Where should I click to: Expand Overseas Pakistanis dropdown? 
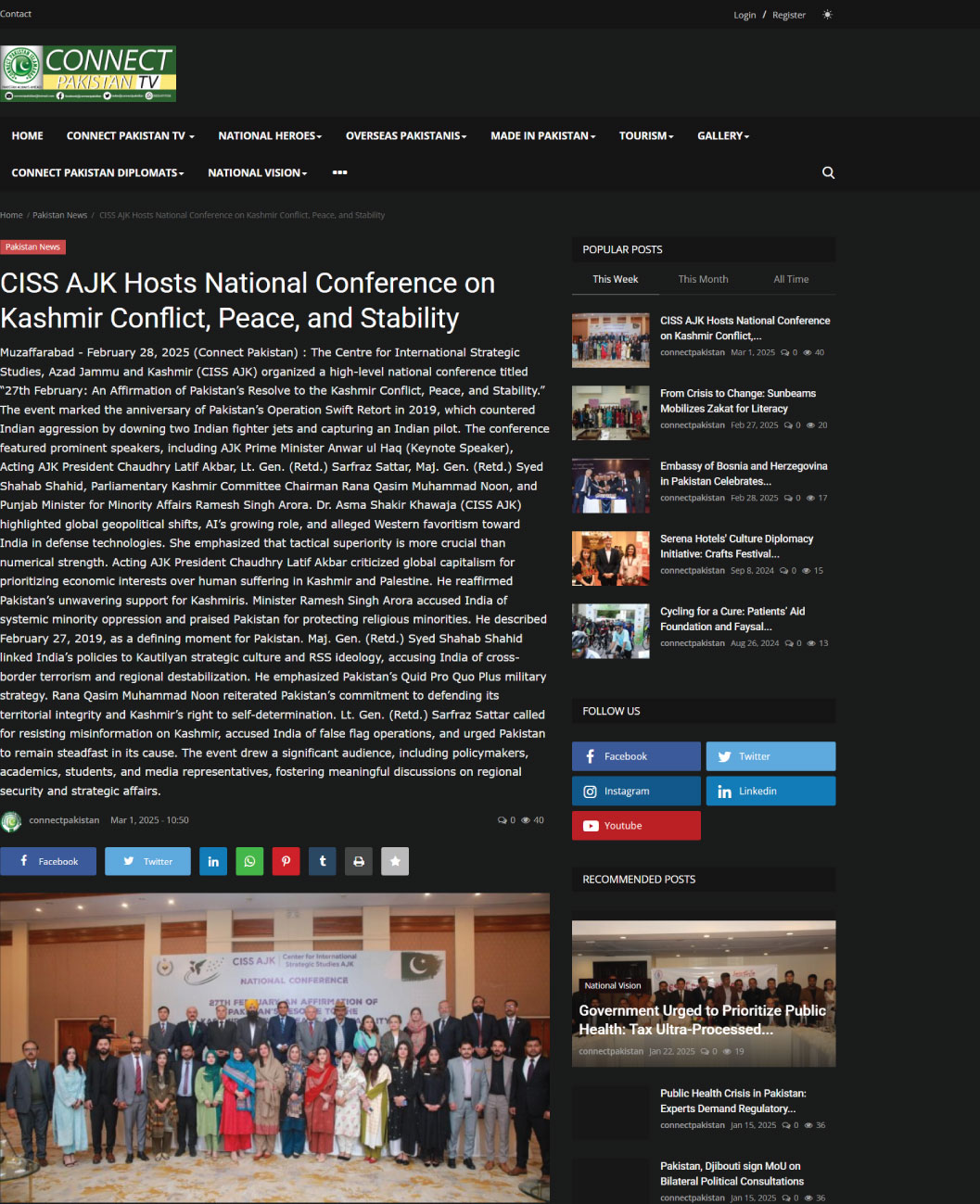point(406,136)
